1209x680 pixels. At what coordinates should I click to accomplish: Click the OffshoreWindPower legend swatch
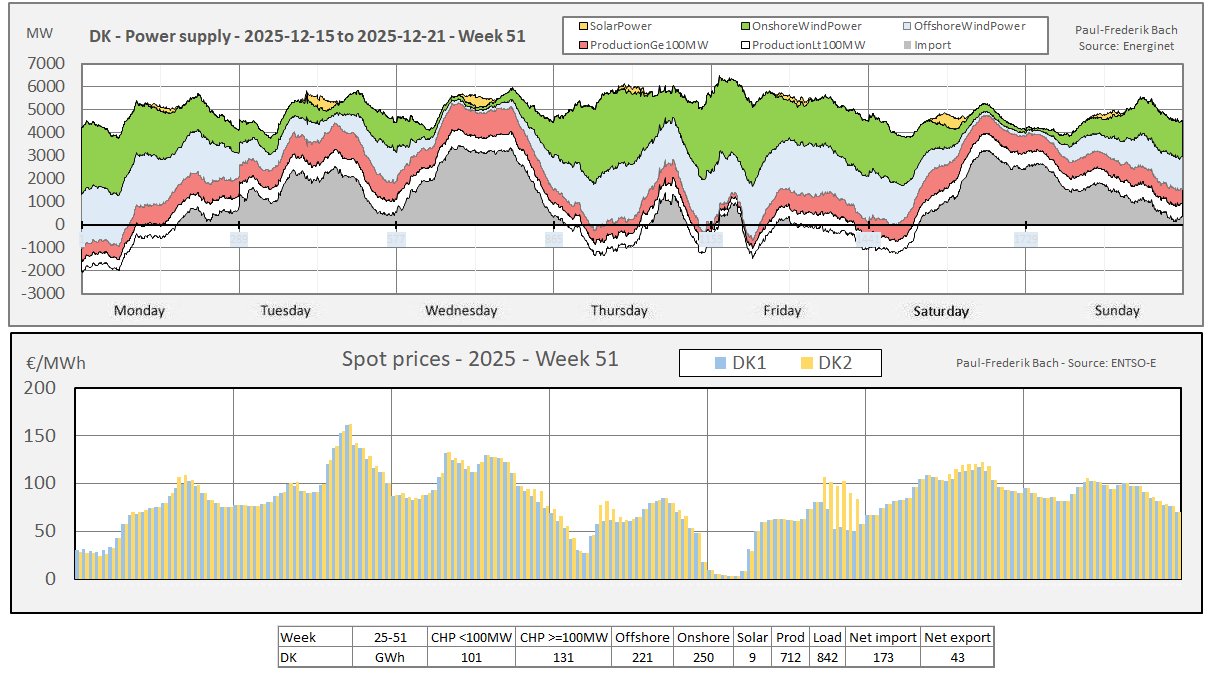coord(910,26)
